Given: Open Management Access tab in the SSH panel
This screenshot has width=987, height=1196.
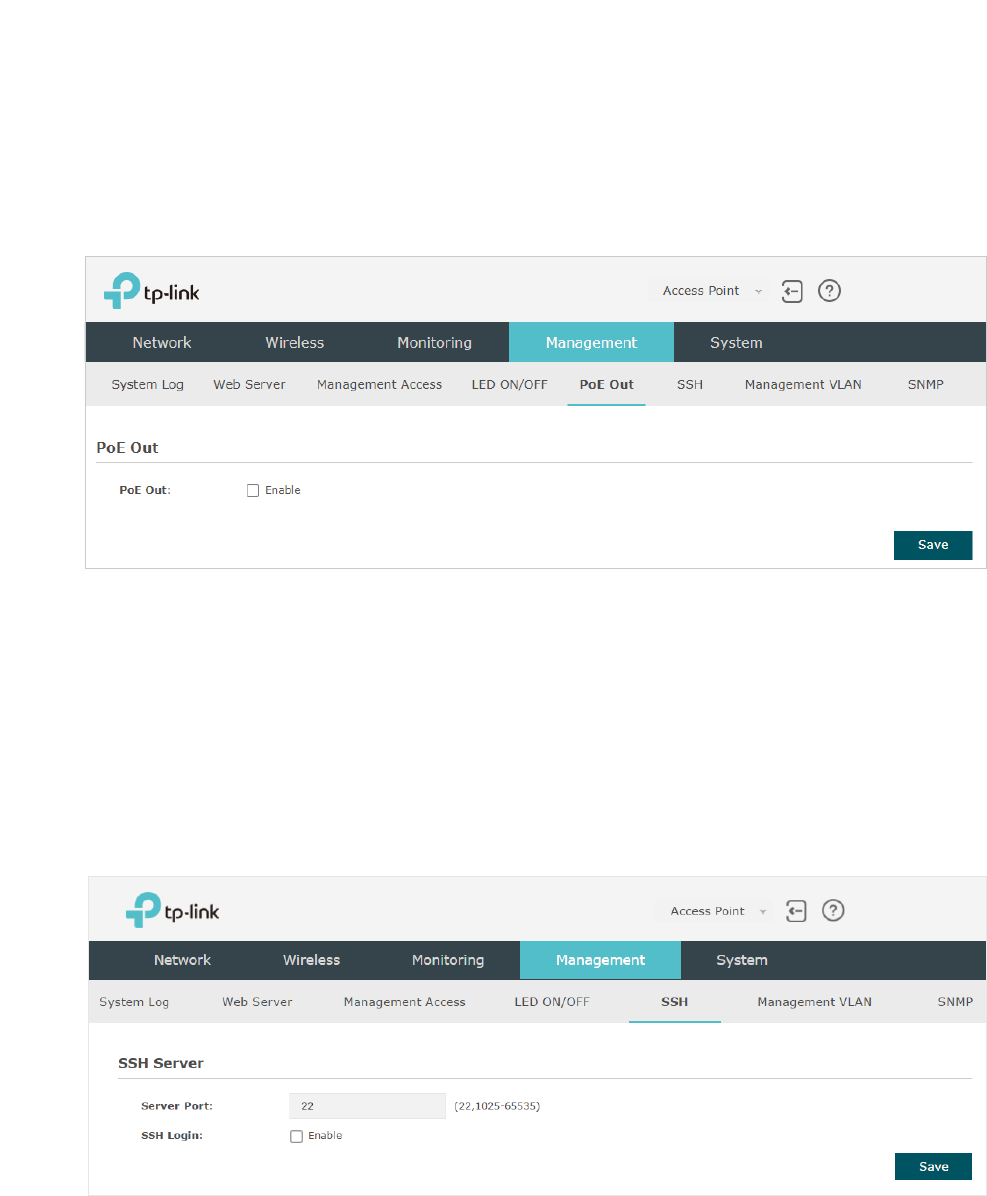Looking at the screenshot, I should tap(404, 1001).
